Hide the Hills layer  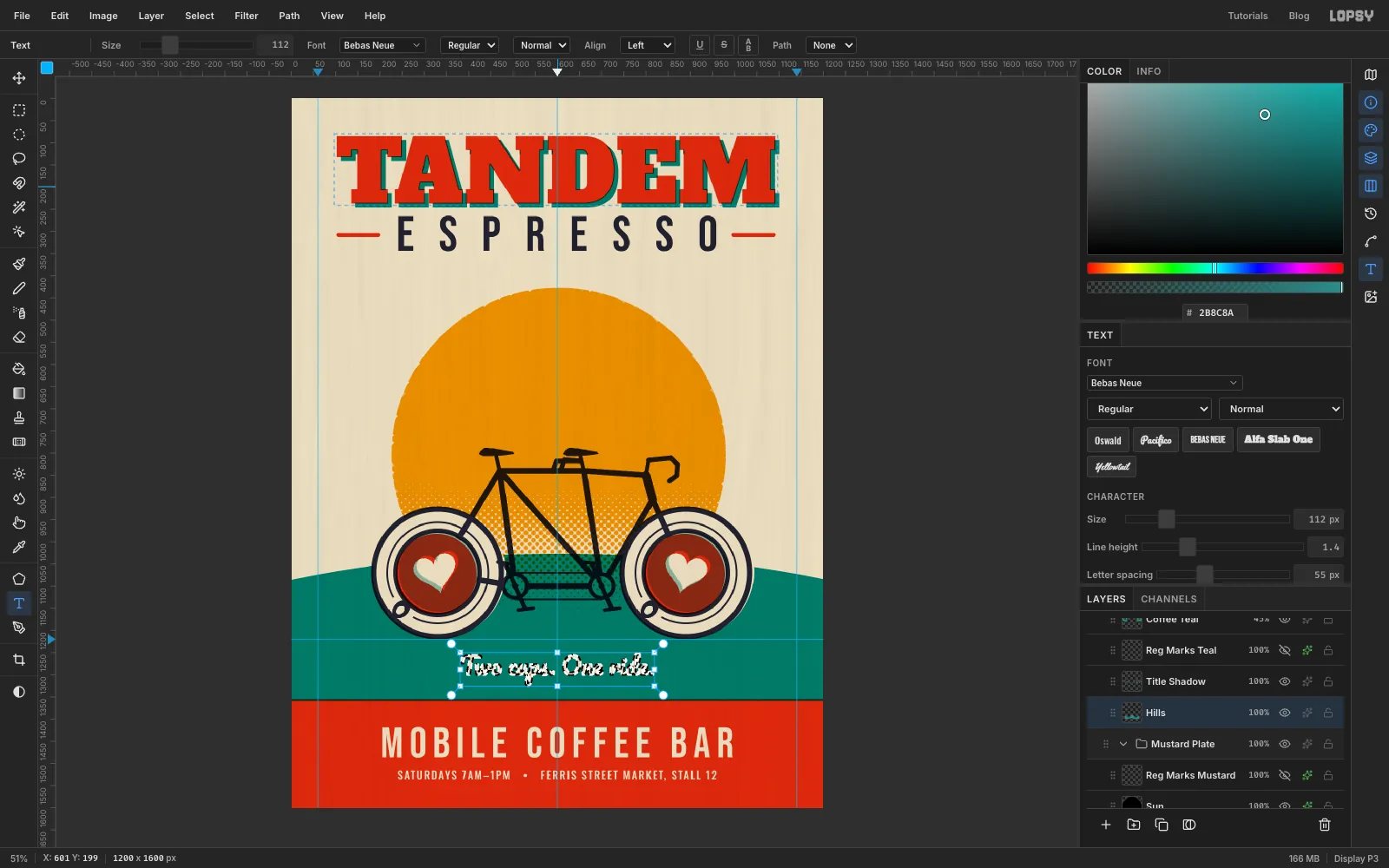1285,713
